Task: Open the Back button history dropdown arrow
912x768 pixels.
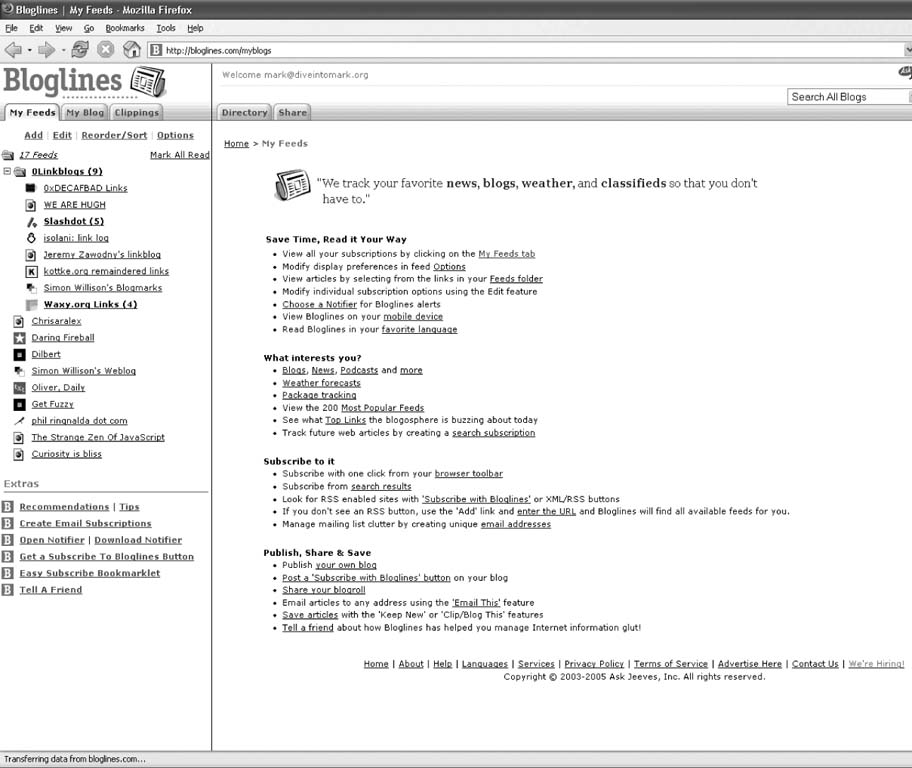Action: [29, 51]
